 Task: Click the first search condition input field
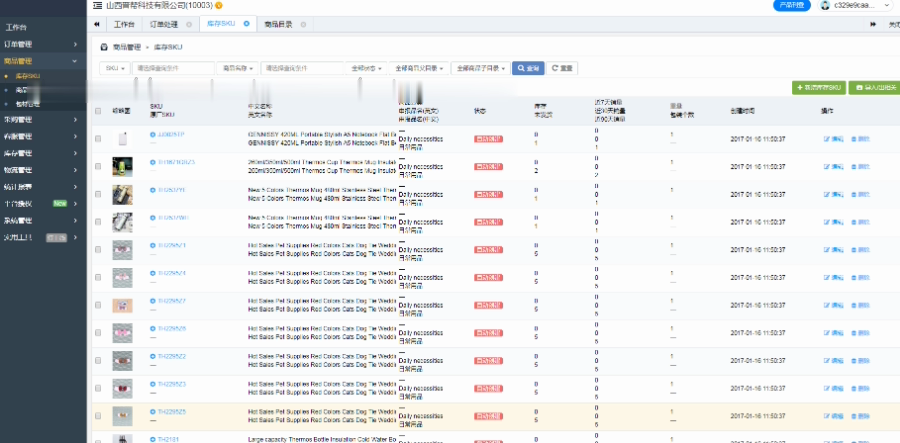173,68
